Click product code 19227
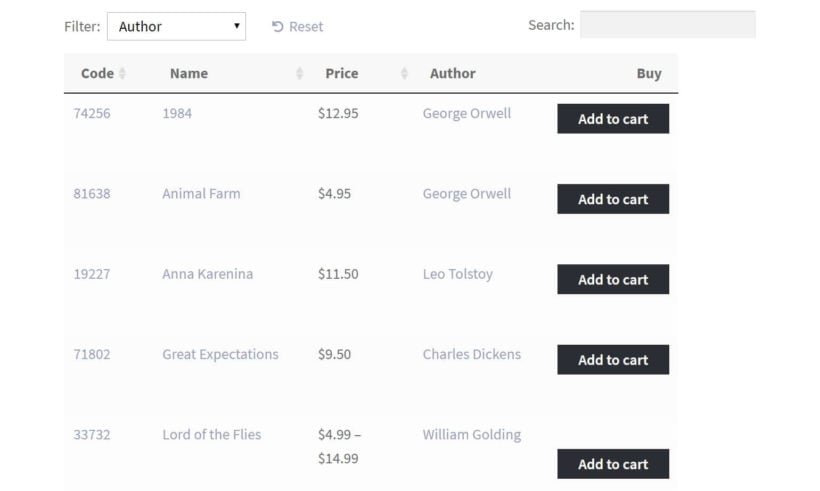The width and height of the screenshot is (820, 491). (92, 274)
